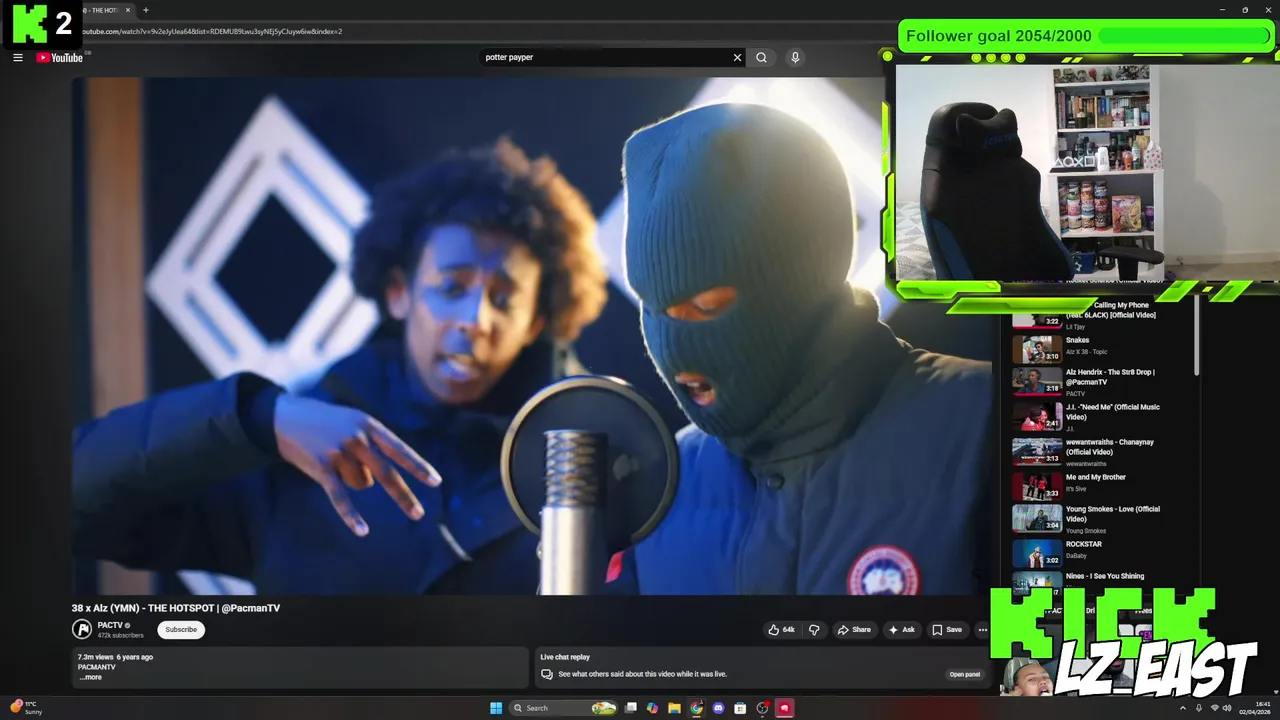Image resolution: width=1280 pixels, height=720 pixels.
Task: Open a new browser tab
Action: click(x=145, y=10)
